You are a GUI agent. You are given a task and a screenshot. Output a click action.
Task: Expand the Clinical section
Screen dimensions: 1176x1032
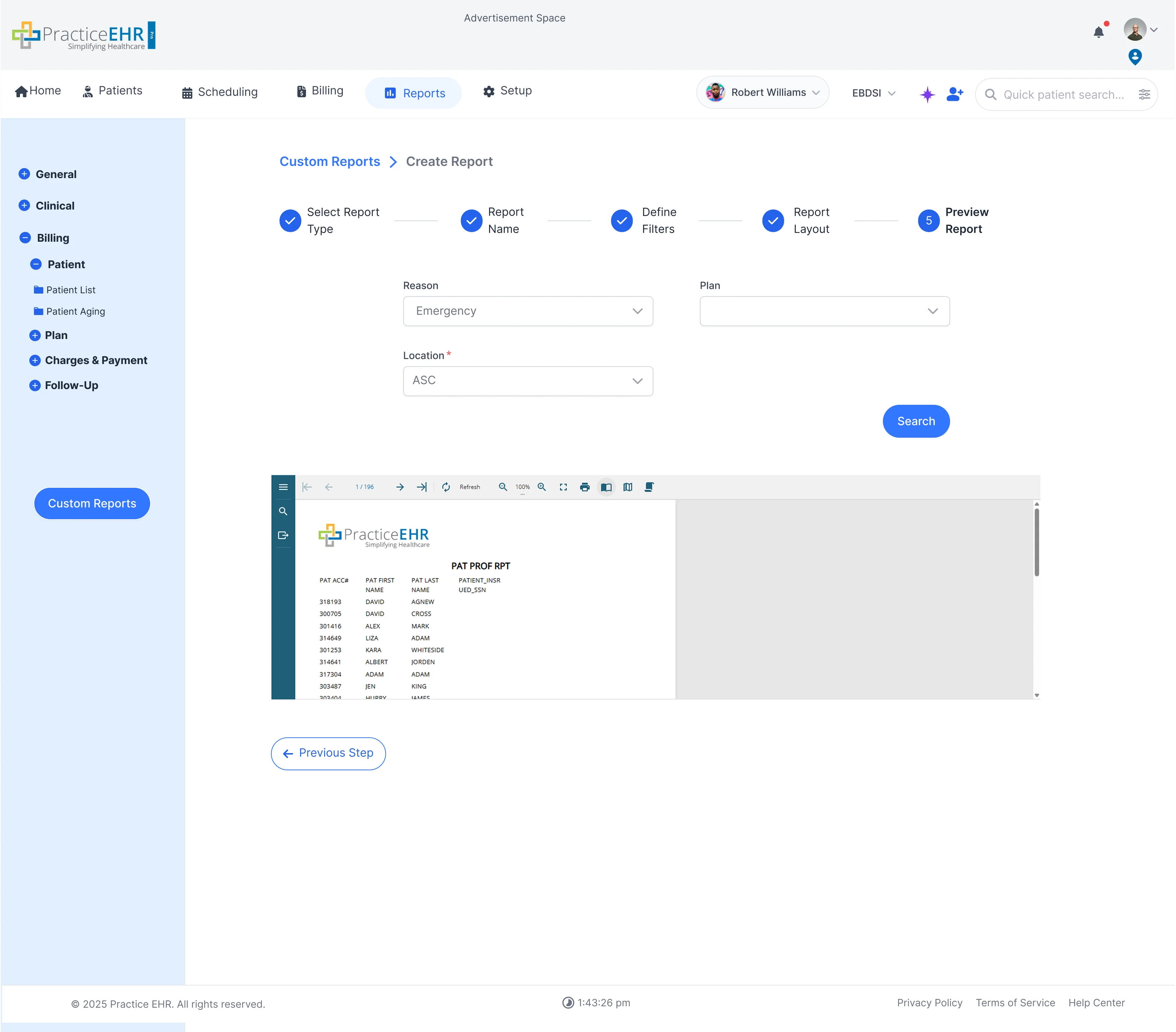tap(24, 206)
